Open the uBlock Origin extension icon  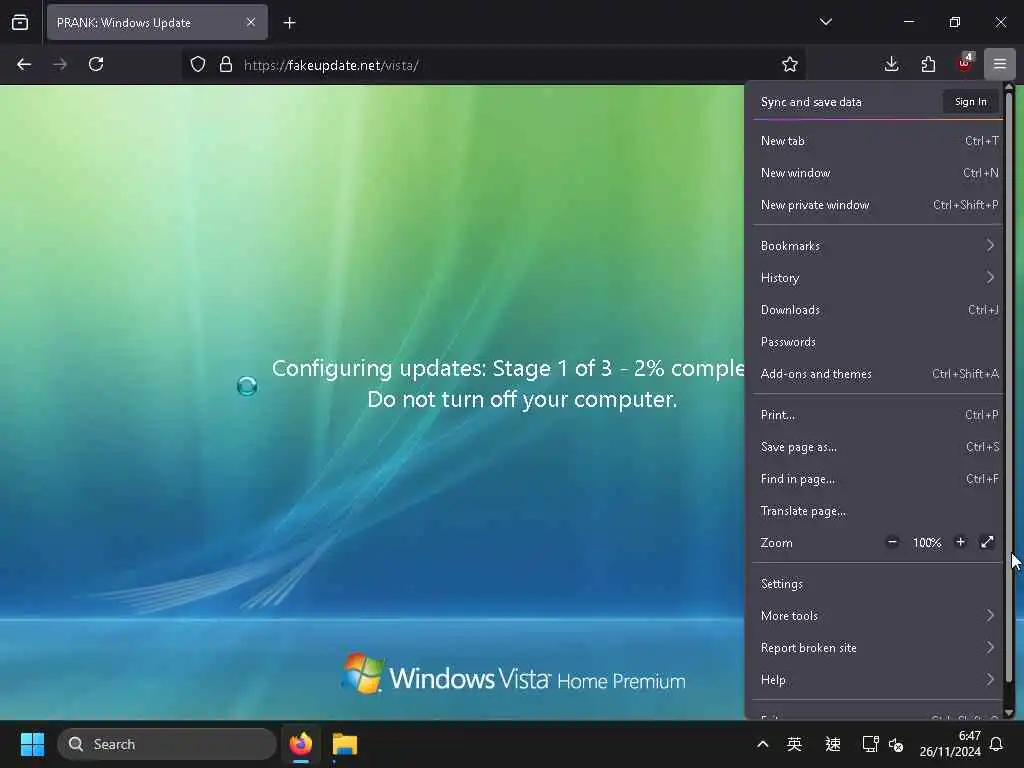click(965, 63)
